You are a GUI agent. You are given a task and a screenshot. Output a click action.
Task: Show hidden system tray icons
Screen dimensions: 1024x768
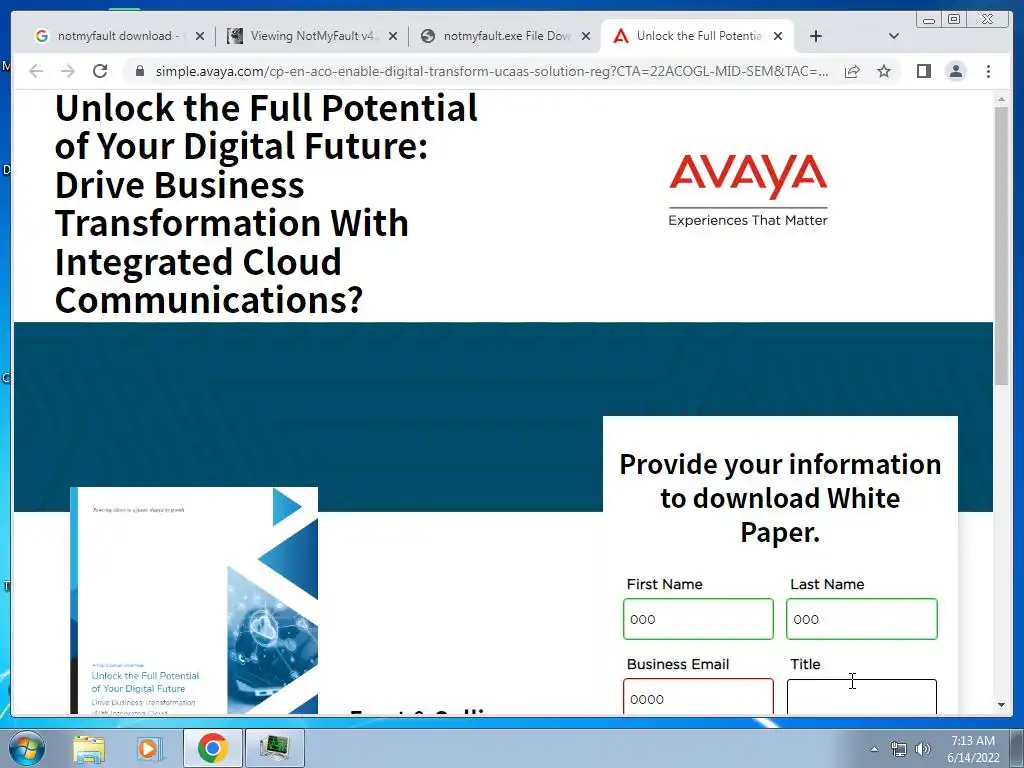tap(874, 749)
